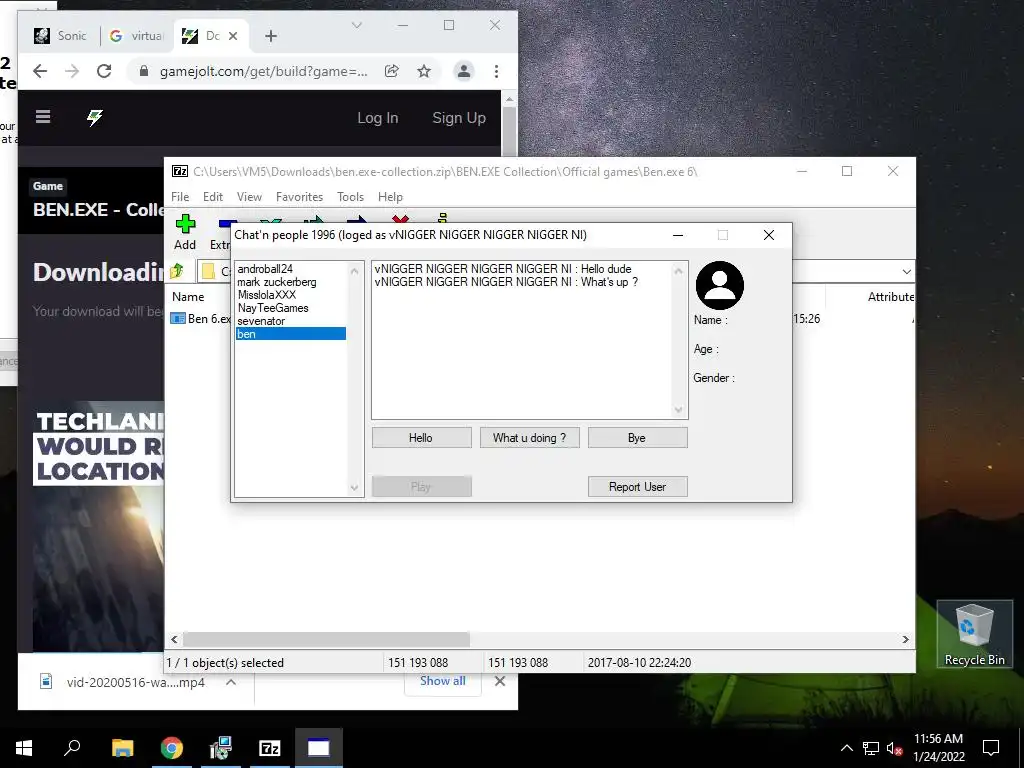1024x768 pixels.
Task: Open the 7-Zip Help menu
Action: click(391, 197)
